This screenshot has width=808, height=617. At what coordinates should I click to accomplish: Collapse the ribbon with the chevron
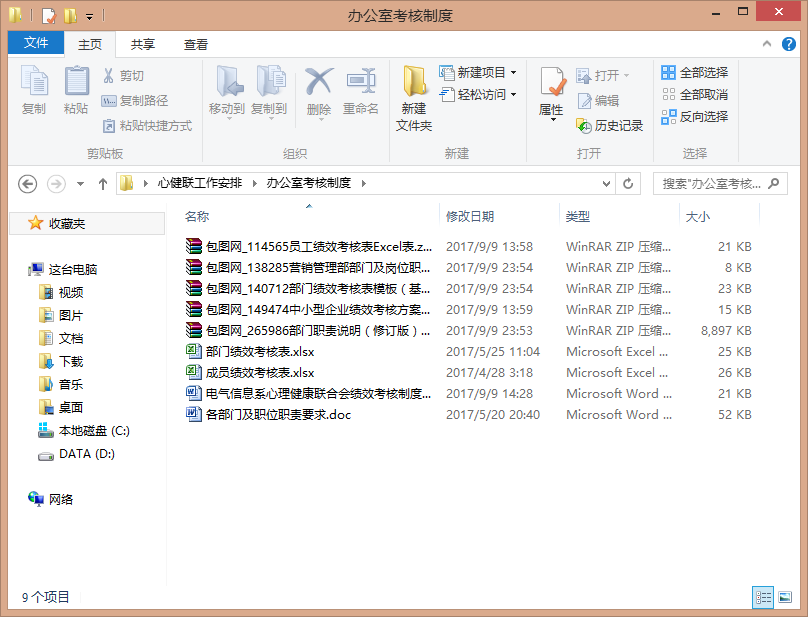(x=766, y=43)
